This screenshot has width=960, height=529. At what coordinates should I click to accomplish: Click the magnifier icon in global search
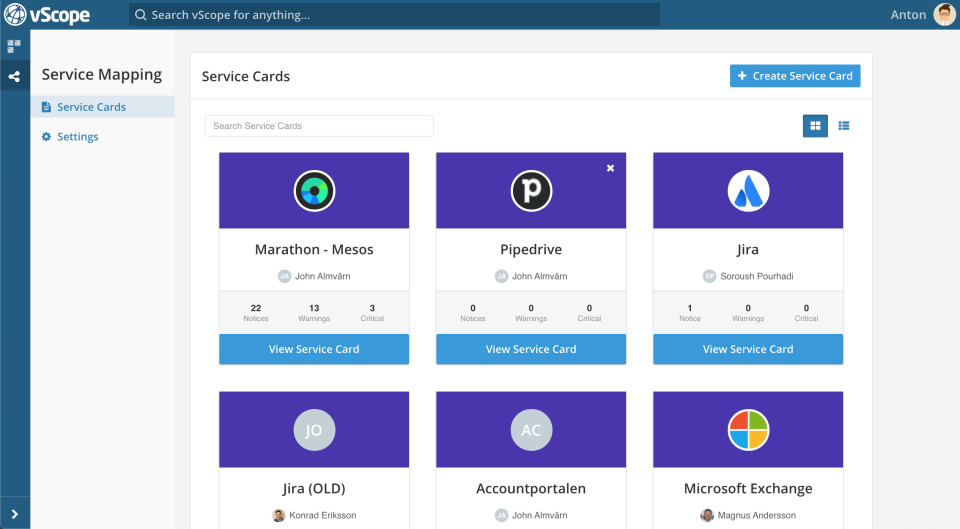pyautogui.click(x=141, y=15)
